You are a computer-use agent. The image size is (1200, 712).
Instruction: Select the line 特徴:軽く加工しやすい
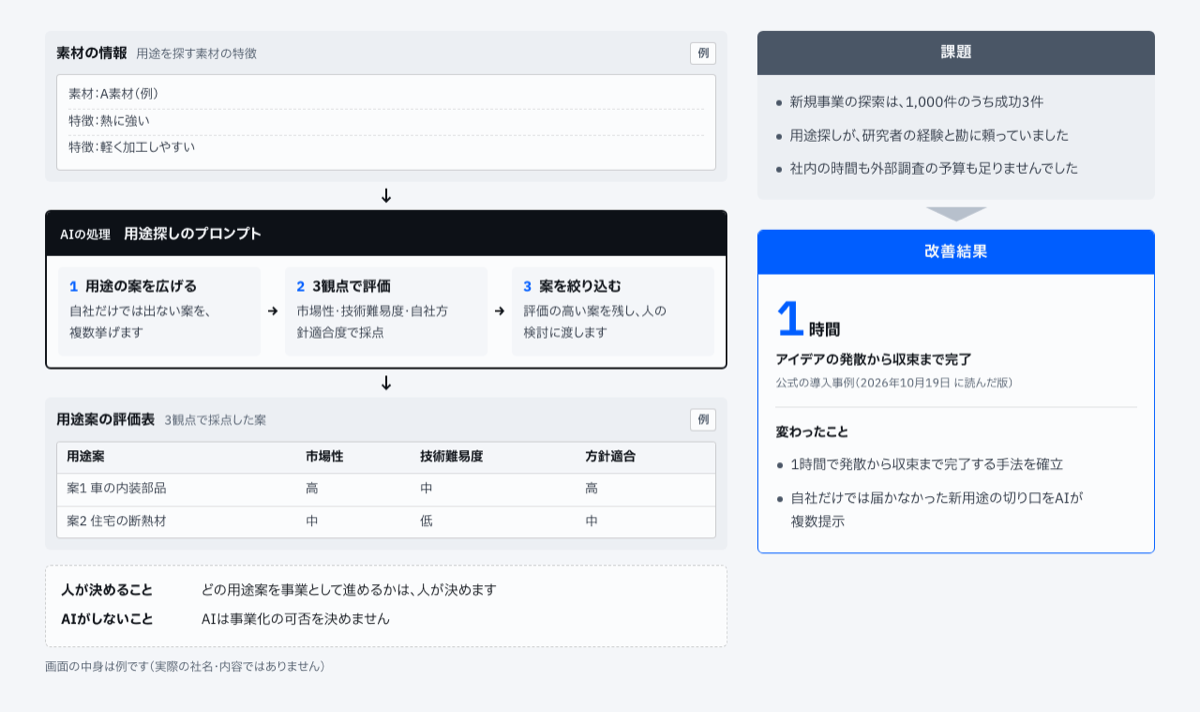tap(132, 147)
